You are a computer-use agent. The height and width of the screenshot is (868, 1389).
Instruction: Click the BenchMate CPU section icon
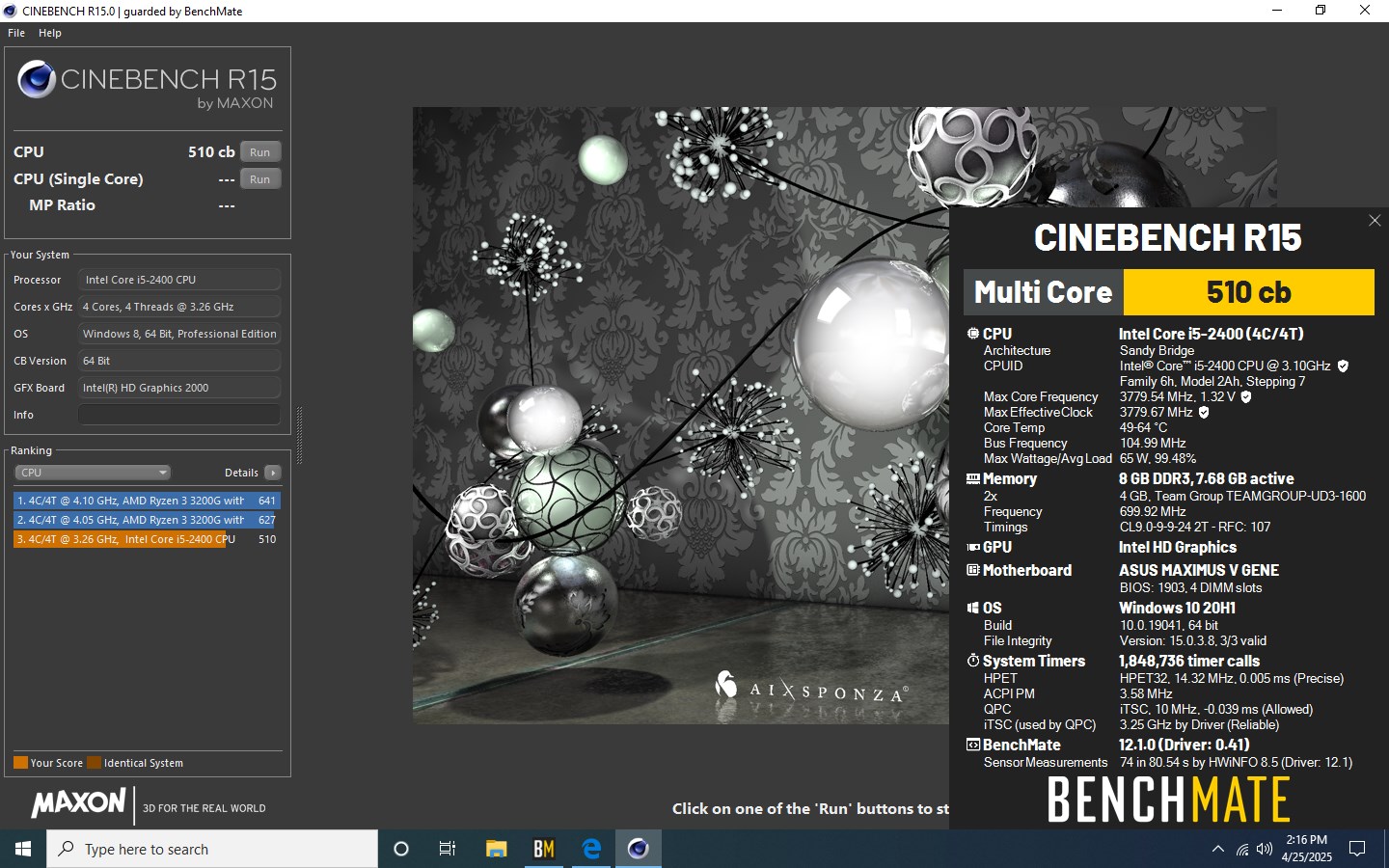tap(973, 333)
